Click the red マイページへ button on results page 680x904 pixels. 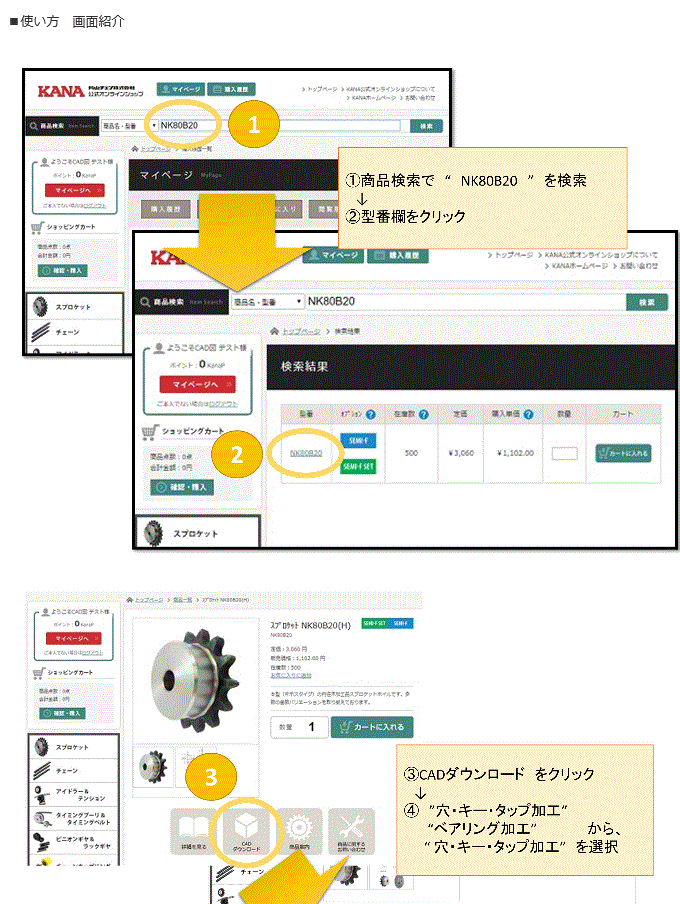[197, 384]
